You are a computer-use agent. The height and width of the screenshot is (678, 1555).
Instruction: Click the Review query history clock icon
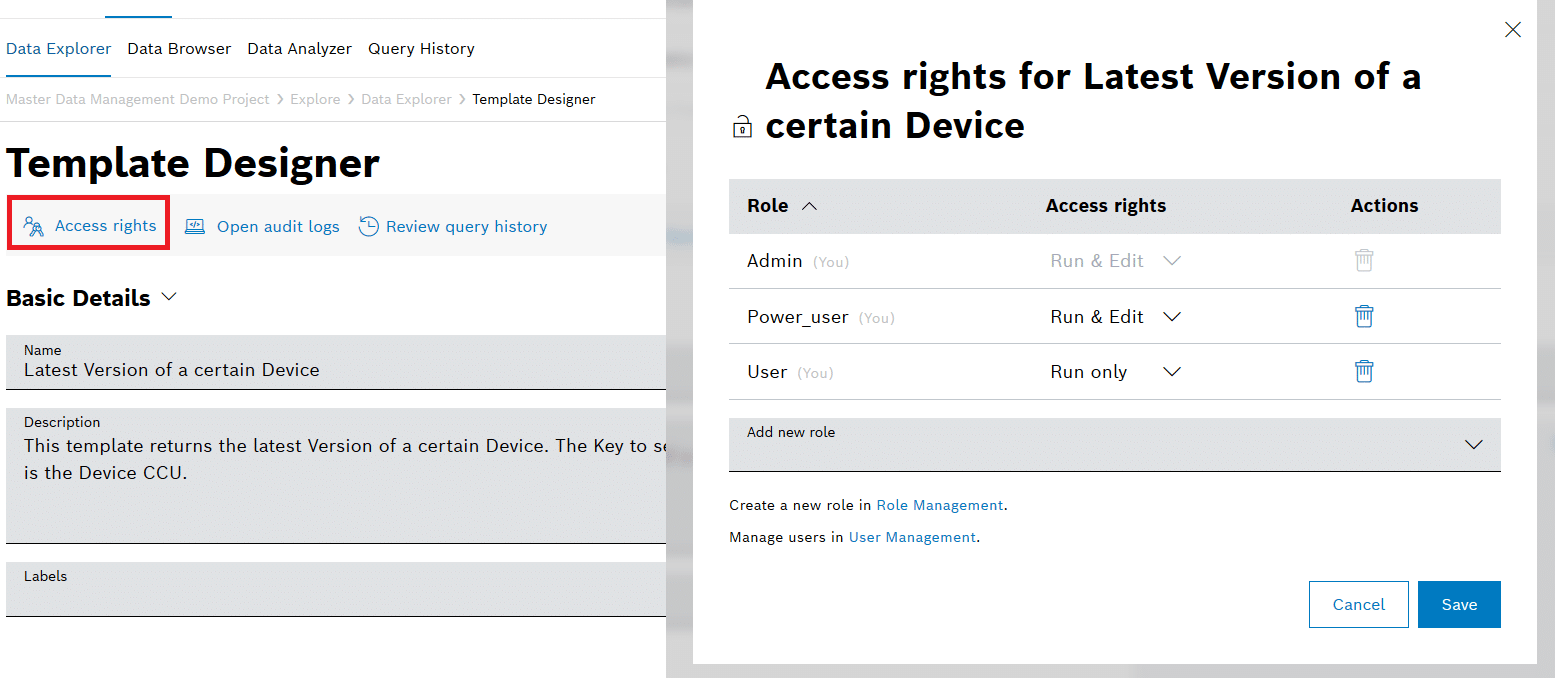369,226
